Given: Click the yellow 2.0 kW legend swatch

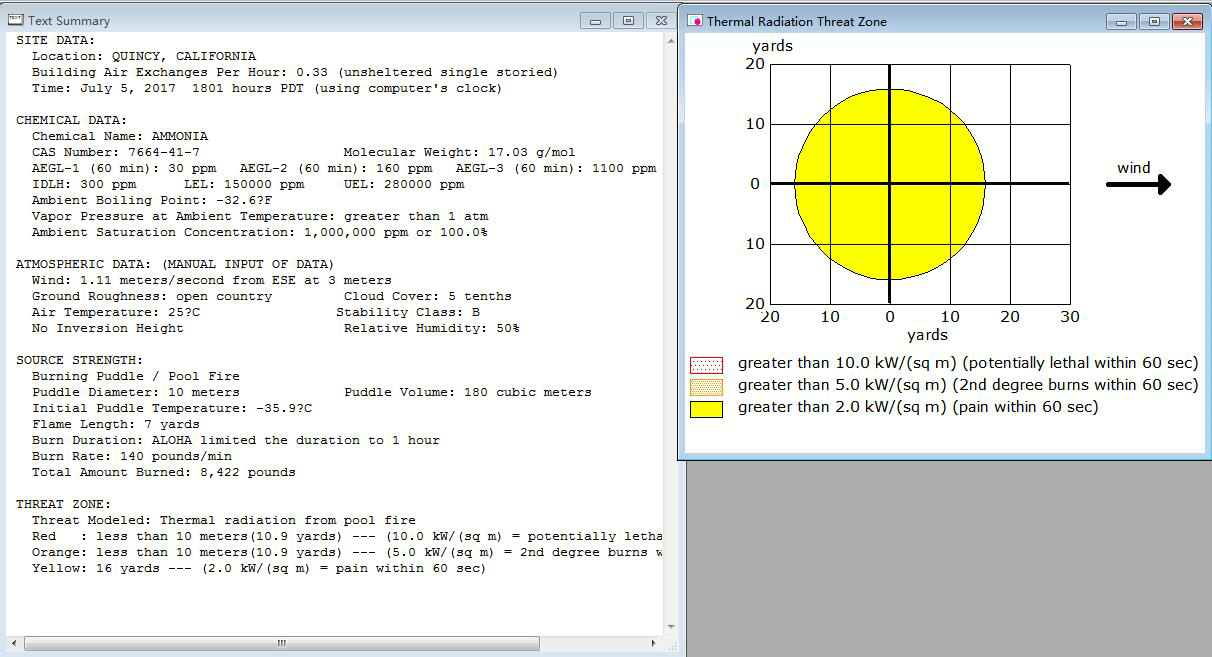Looking at the screenshot, I should pos(706,408).
